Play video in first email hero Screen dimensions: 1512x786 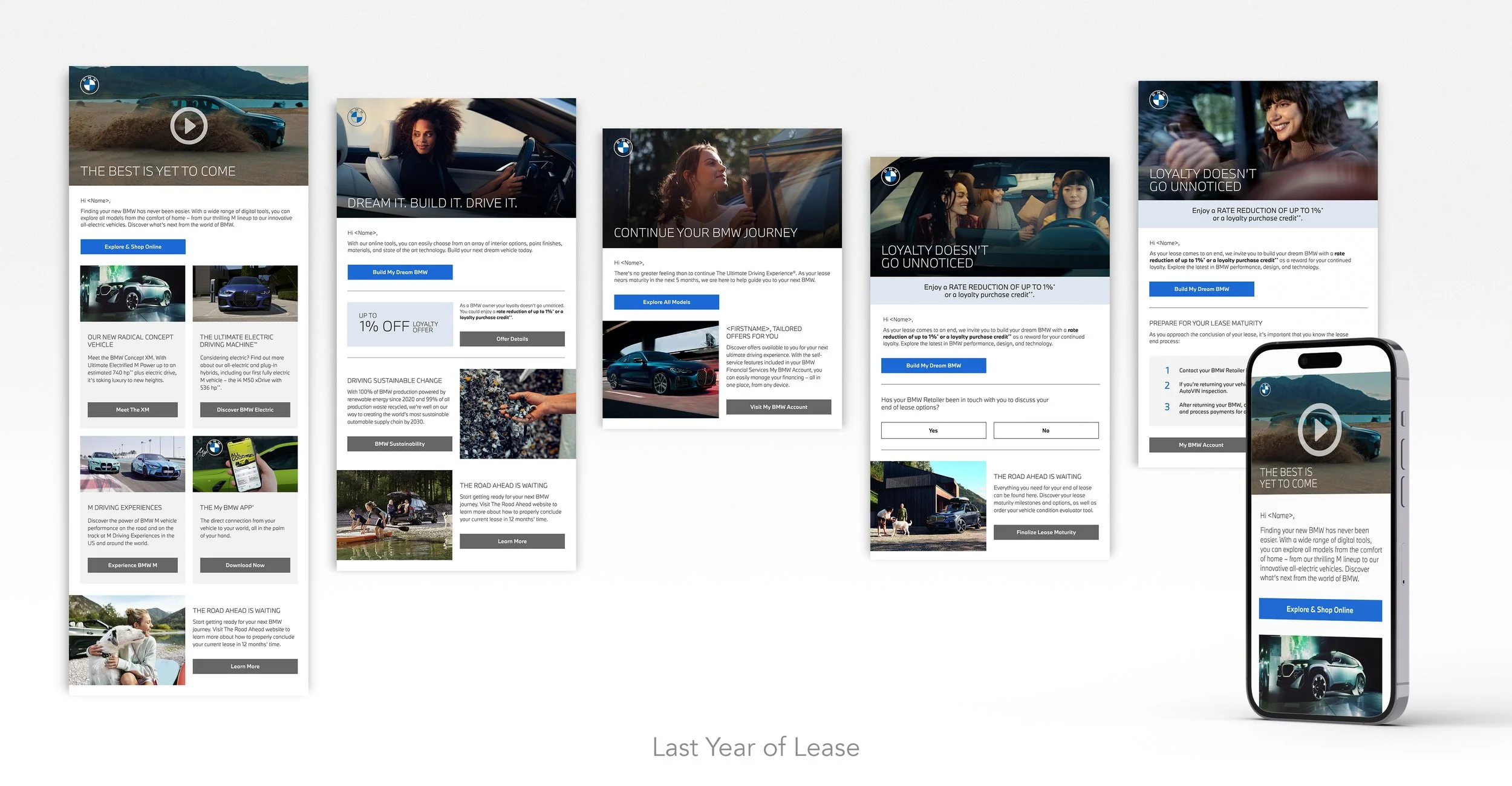pos(189,126)
